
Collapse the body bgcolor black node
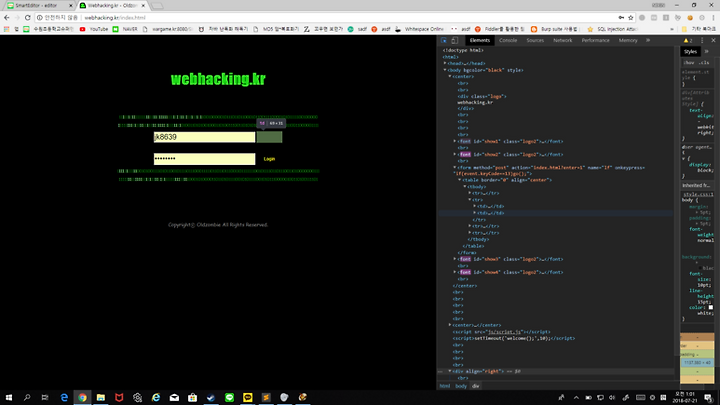click(x=444, y=70)
